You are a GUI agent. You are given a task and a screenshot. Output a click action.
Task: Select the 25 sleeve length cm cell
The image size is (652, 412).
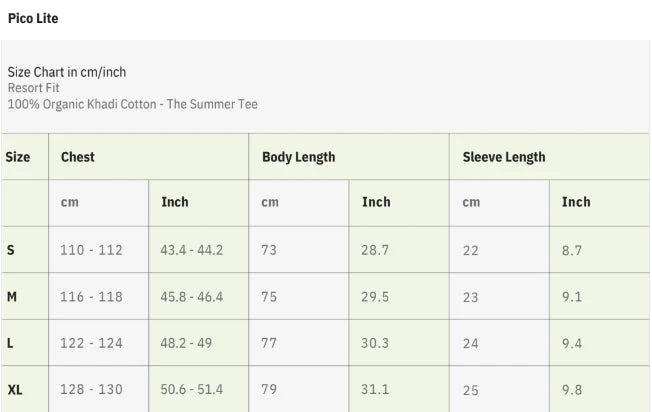pos(471,390)
